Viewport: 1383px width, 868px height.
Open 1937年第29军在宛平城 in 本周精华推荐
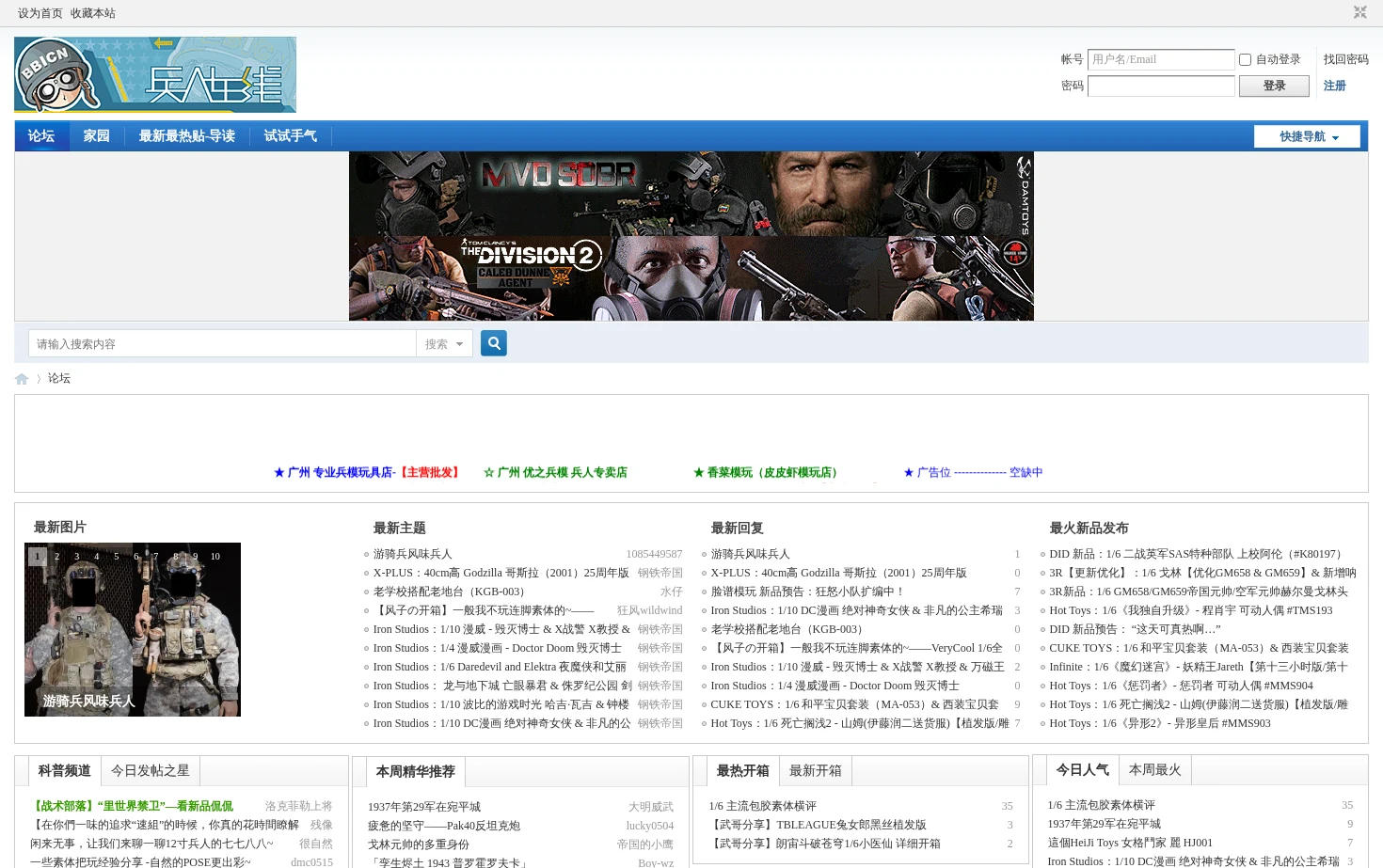[424, 807]
